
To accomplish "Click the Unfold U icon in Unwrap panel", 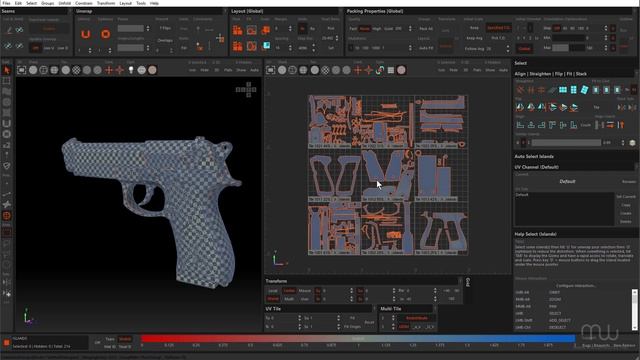I will 85,34.
